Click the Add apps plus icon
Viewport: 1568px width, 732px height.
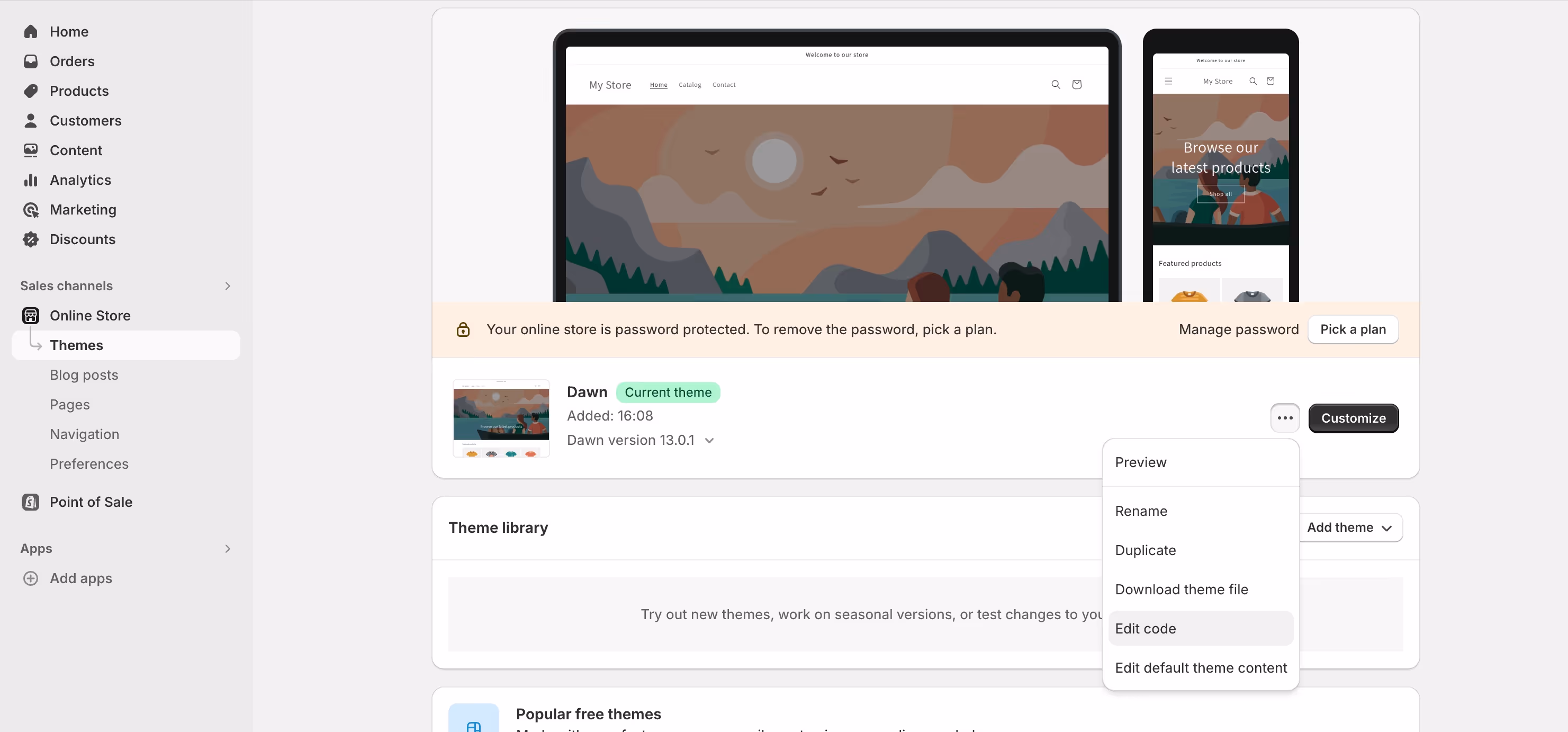coord(30,578)
